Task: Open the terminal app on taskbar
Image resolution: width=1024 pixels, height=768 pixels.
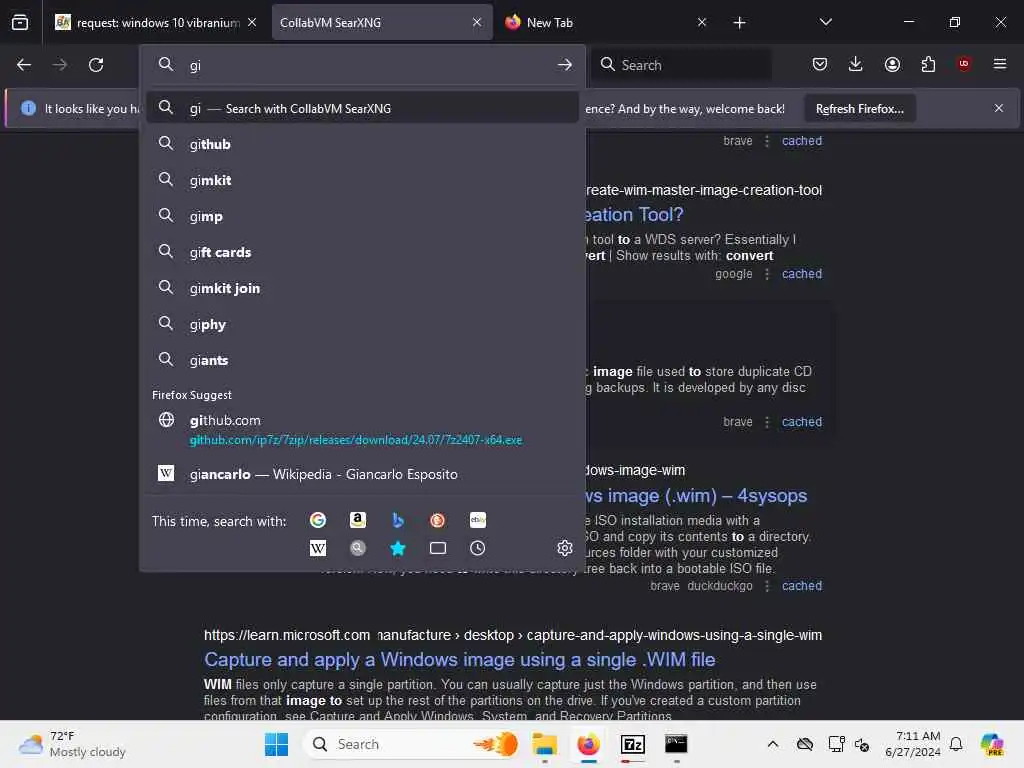Action: click(676, 744)
